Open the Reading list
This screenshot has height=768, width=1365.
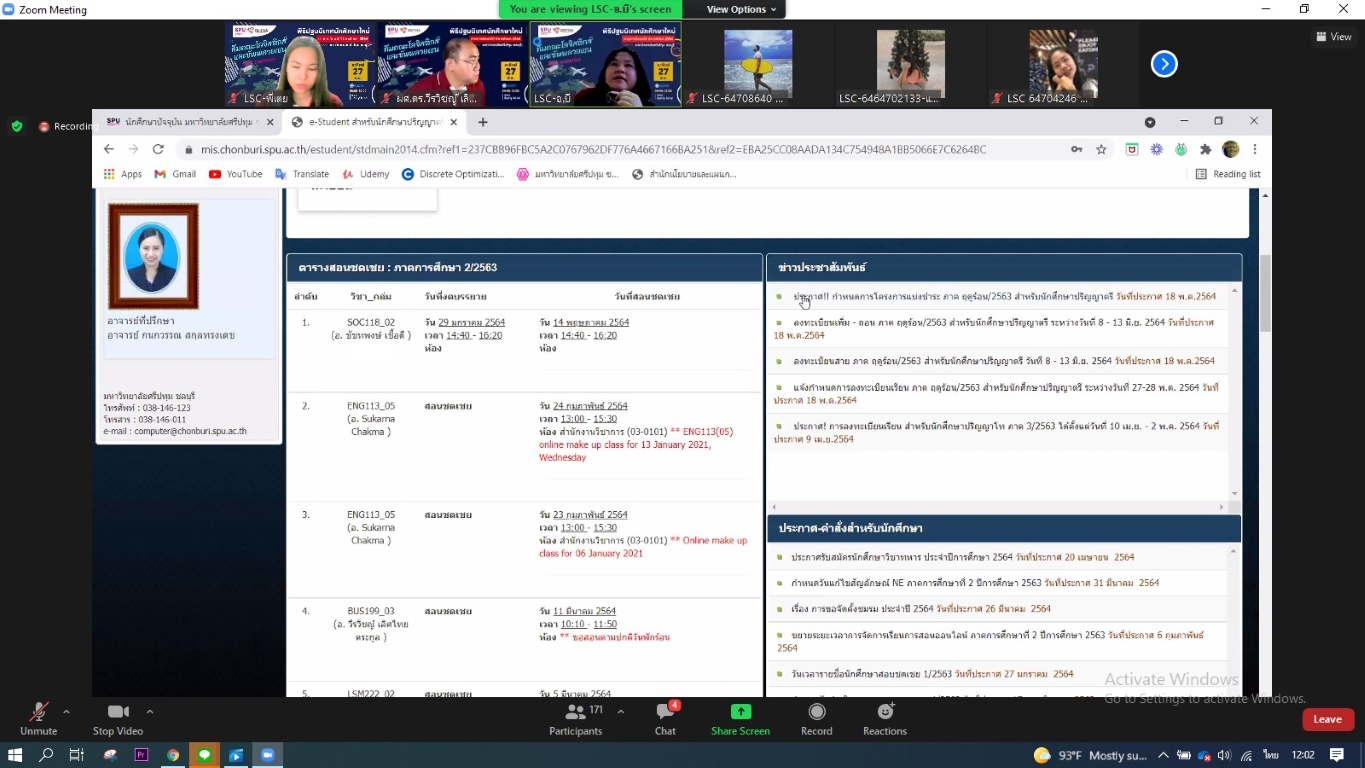click(1229, 174)
